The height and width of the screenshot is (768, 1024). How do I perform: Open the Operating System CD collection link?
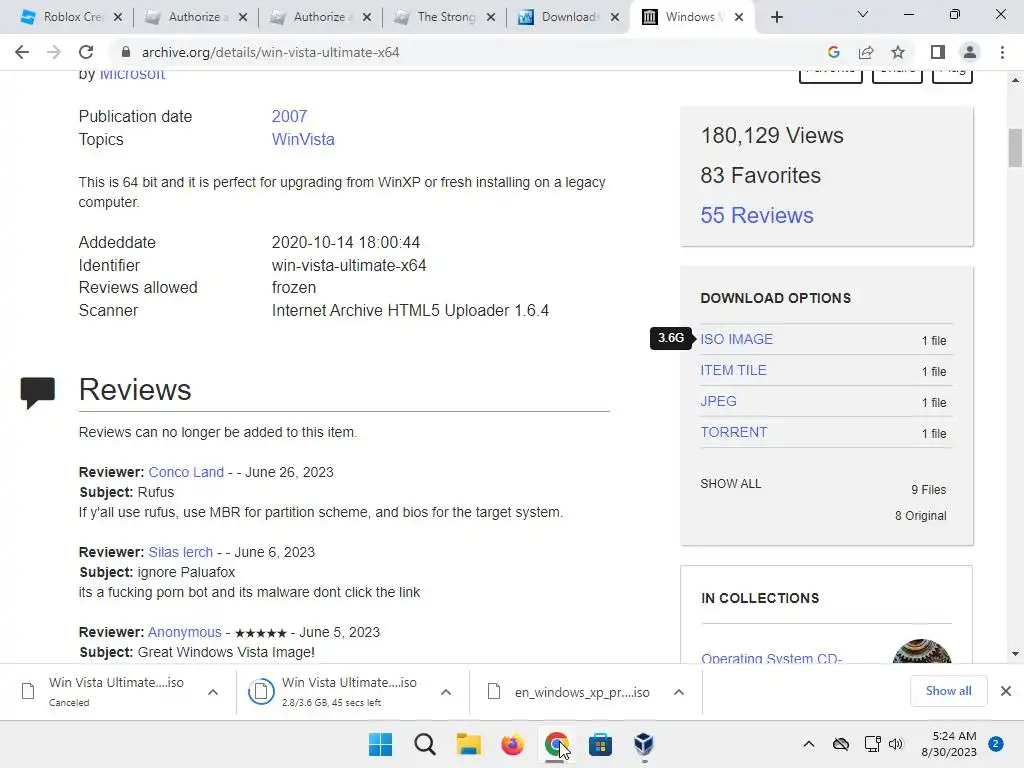coord(771,658)
